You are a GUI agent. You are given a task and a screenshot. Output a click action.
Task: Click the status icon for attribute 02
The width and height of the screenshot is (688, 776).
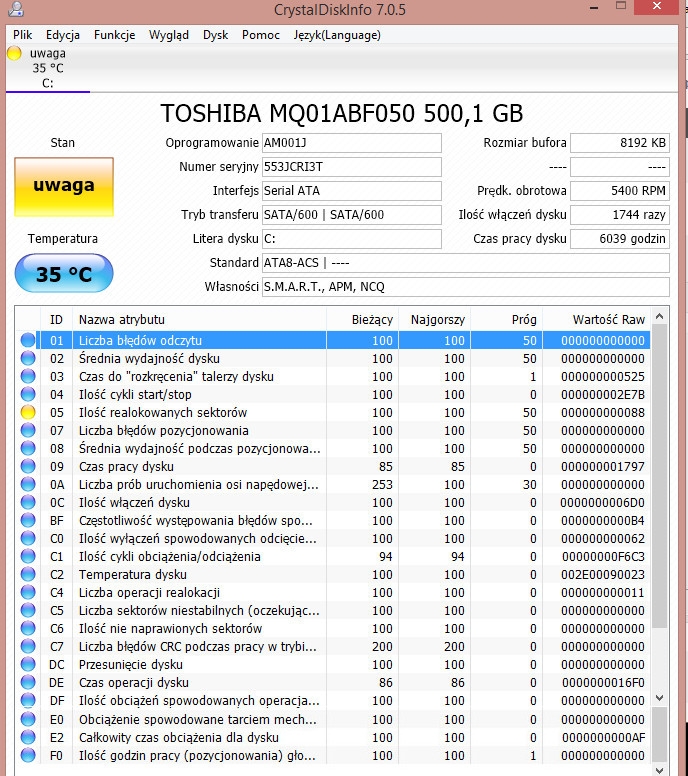coord(28,358)
